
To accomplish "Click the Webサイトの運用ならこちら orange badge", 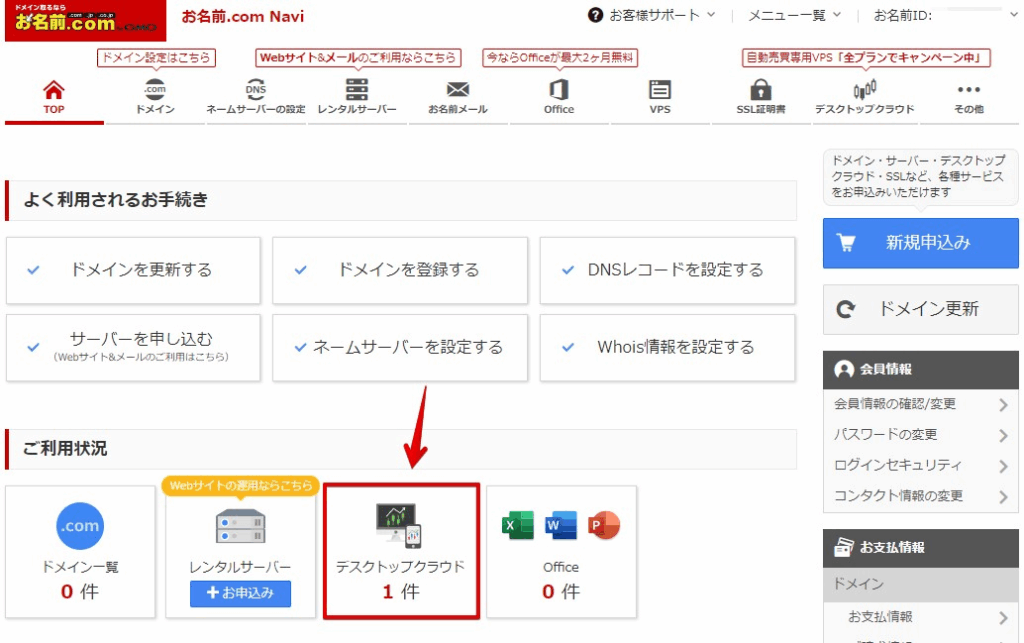I will tap(240, 486).
